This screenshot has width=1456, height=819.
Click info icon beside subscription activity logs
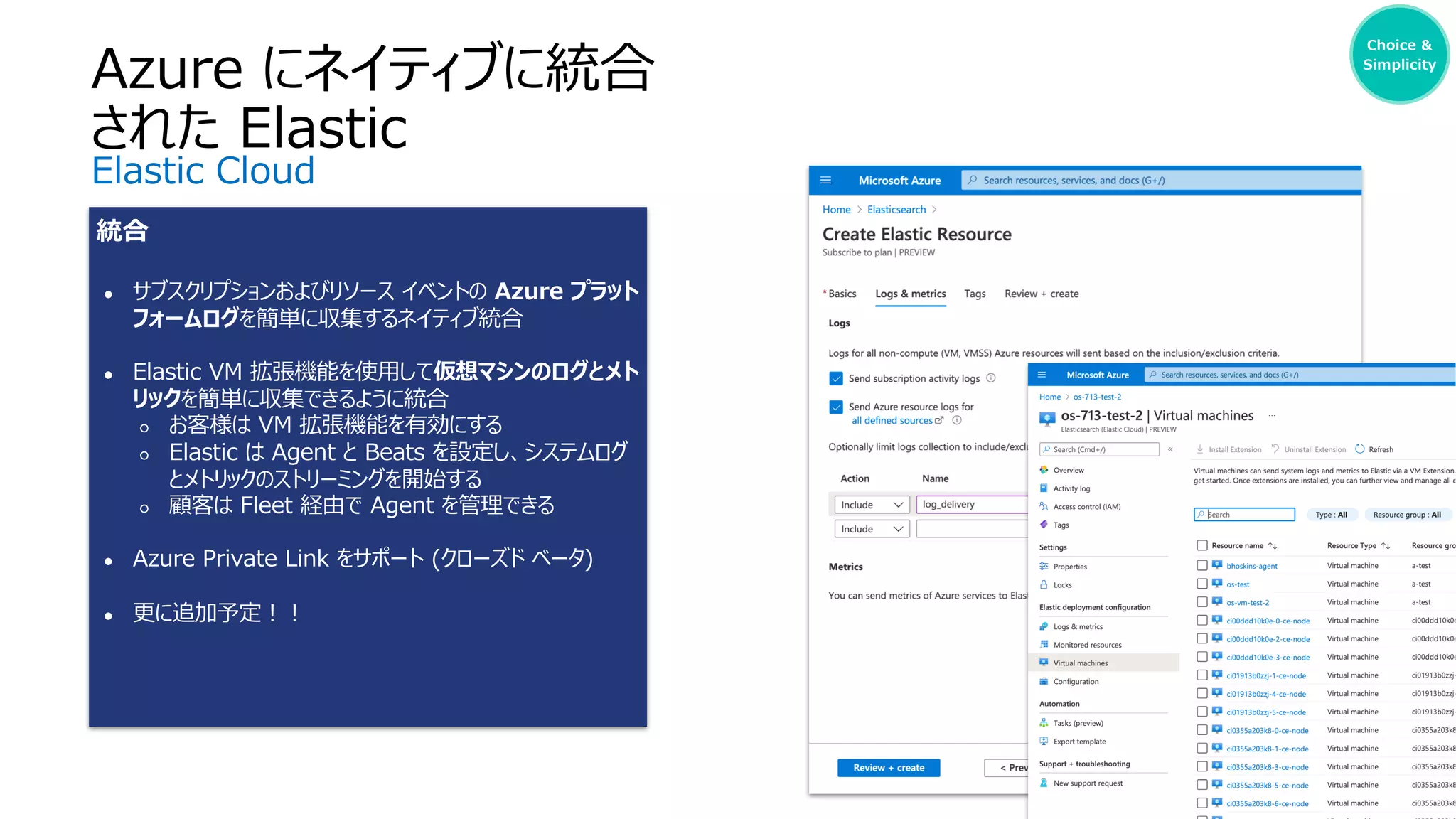(x=991, y=378)
